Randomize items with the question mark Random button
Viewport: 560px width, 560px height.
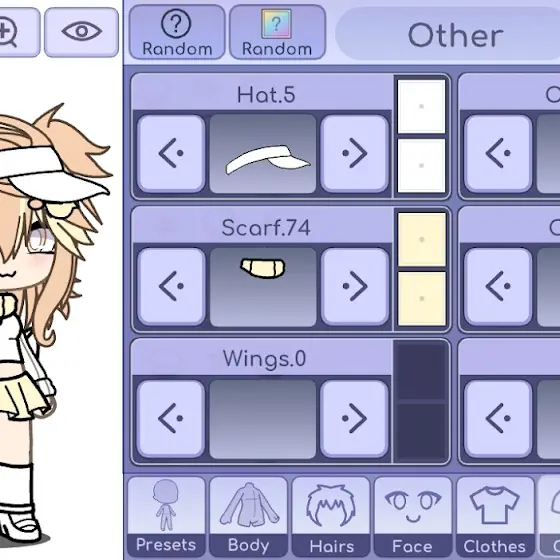point(177,32)
